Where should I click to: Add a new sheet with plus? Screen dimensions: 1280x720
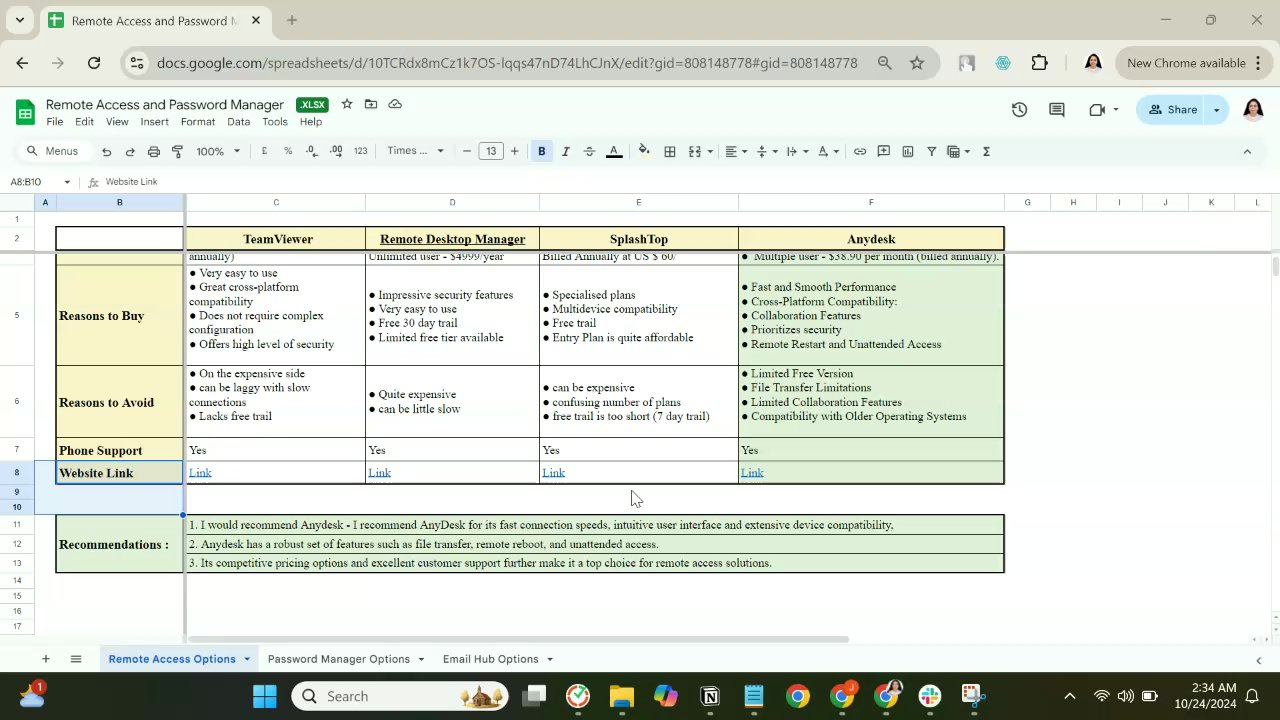coord(45,659)
